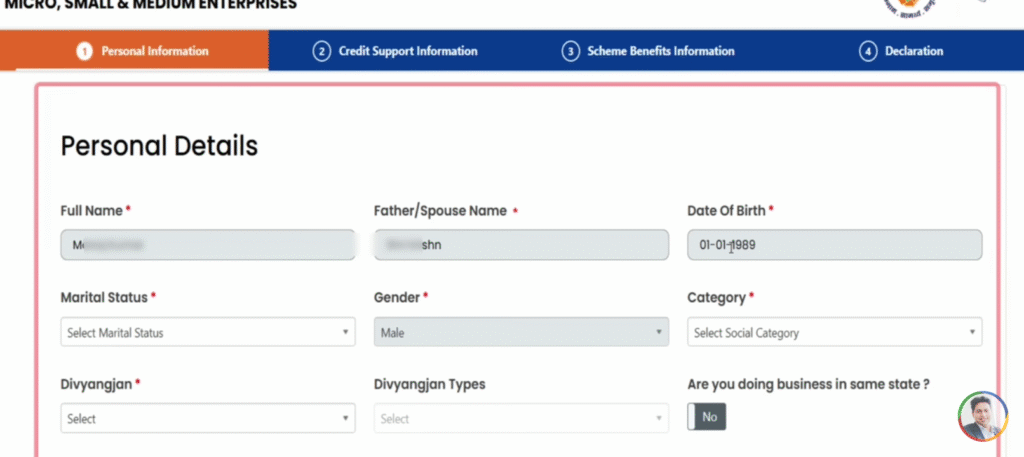
Task: Go to Scheme Benefits Information tab
Action: pos(660,51)
